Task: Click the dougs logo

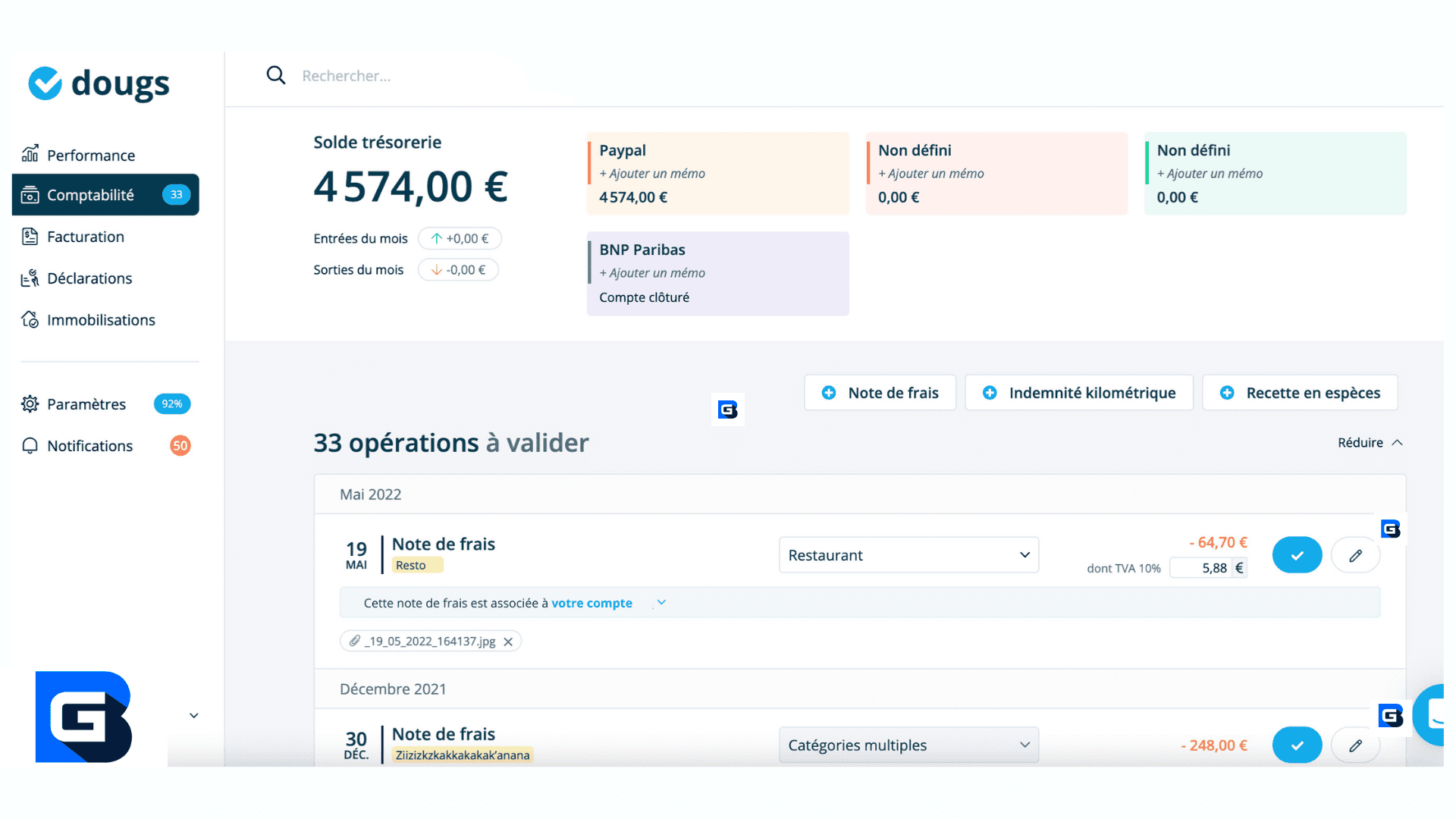Action: (99, 83)
